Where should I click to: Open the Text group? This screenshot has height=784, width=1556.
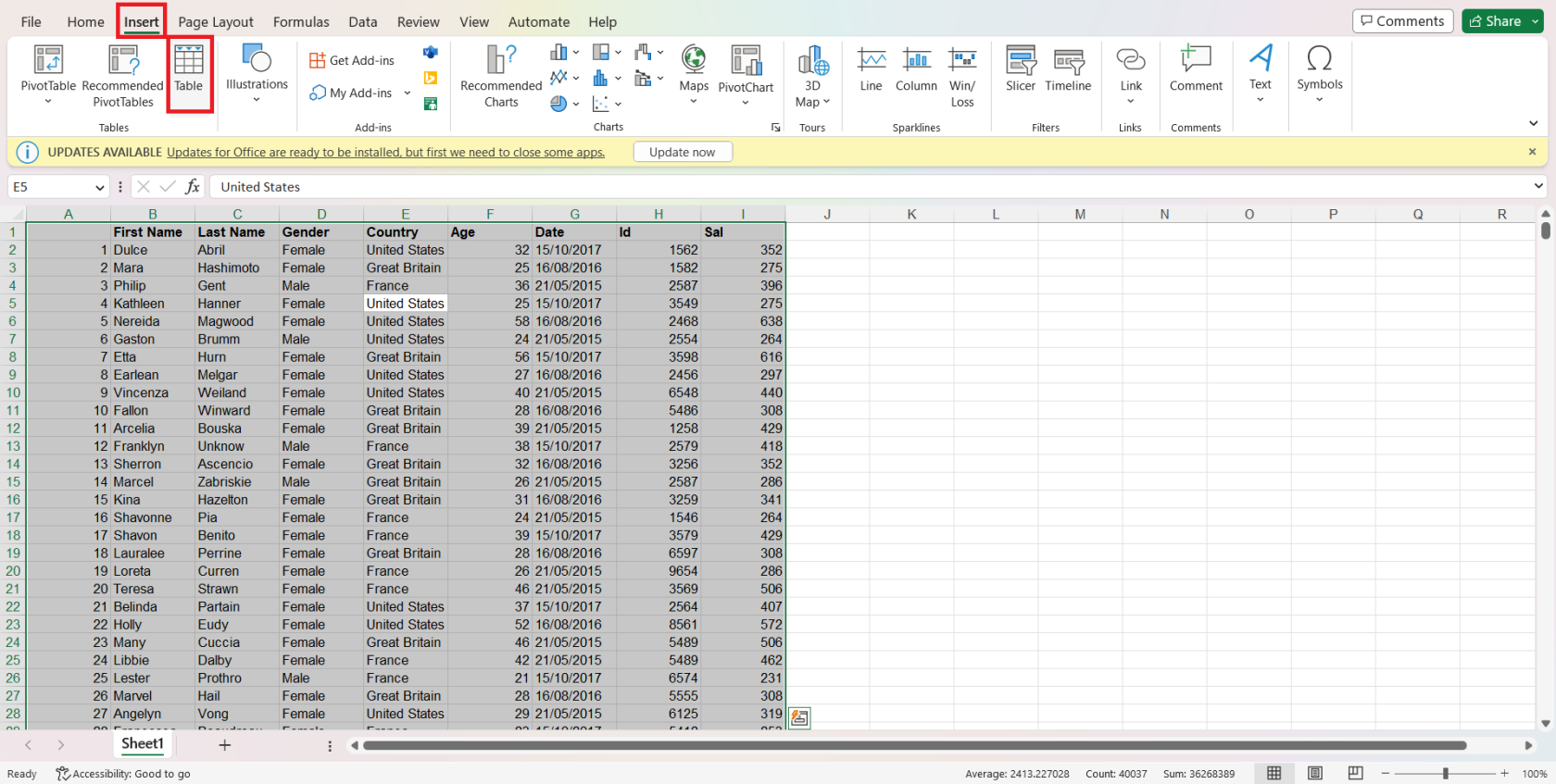(1261, 72)
